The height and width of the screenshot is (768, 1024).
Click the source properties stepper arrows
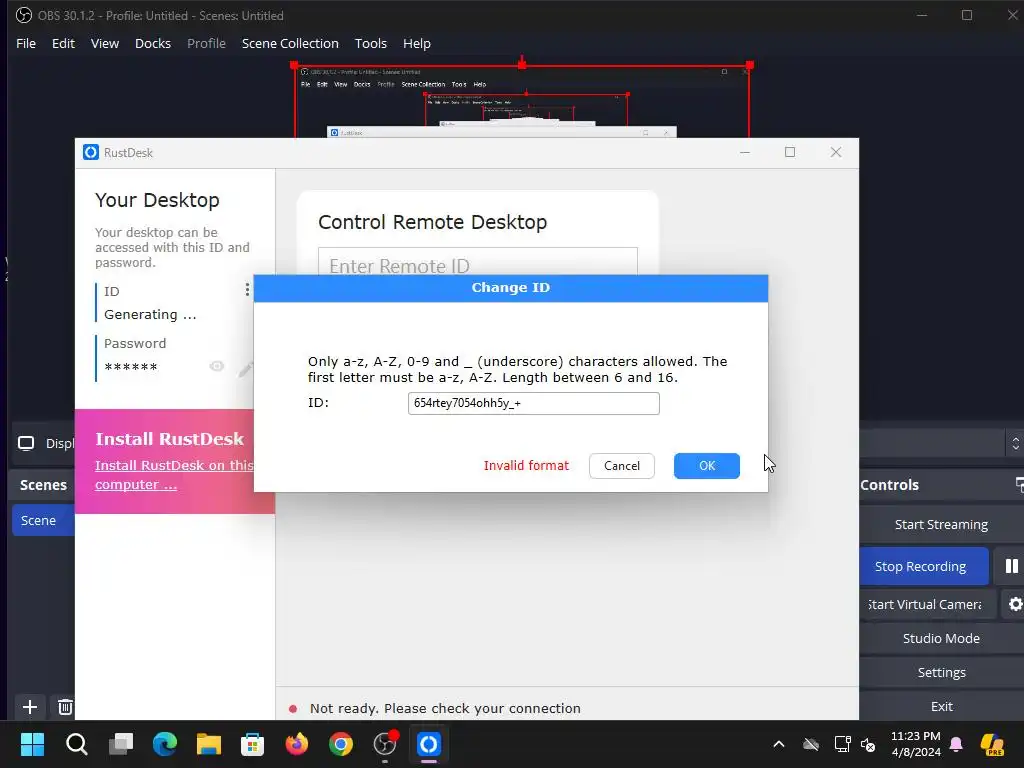point(1015,444)
